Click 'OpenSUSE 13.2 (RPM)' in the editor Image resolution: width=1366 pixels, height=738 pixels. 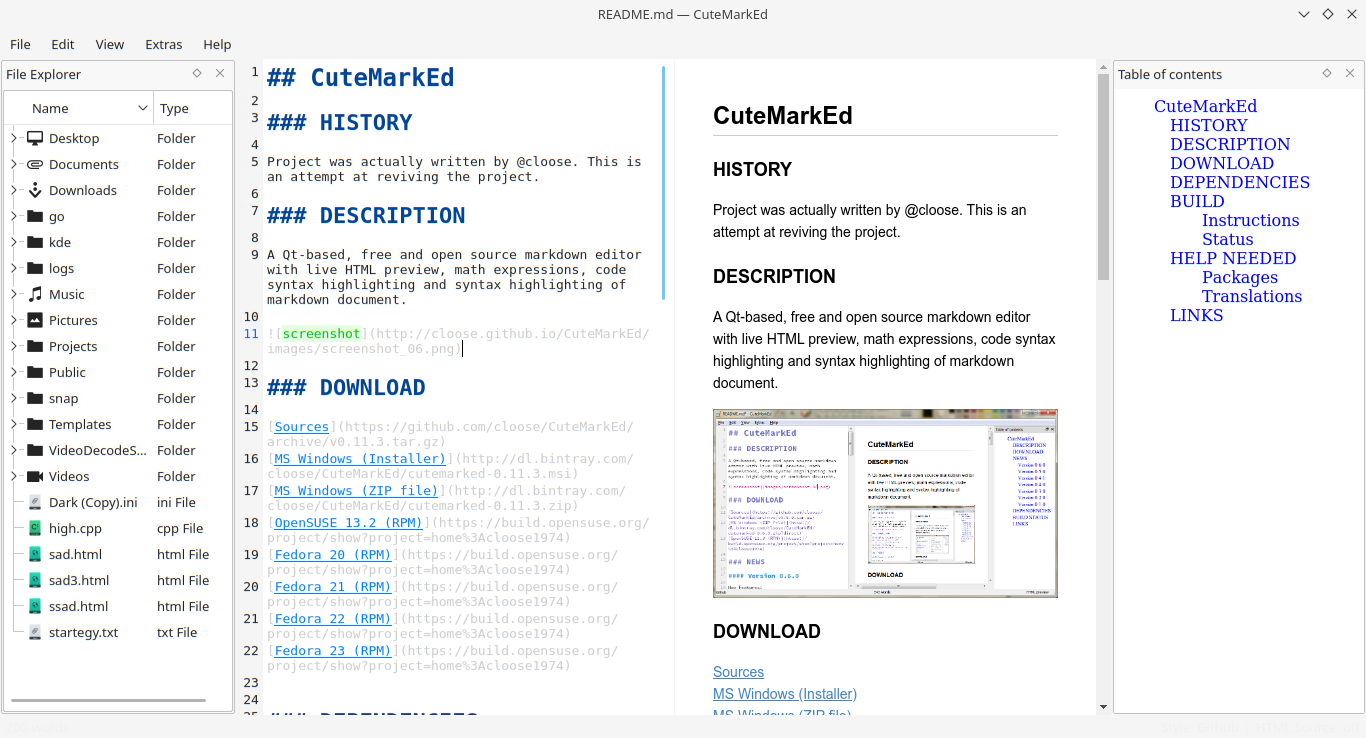pyautogui.click(x=348, y=523)
